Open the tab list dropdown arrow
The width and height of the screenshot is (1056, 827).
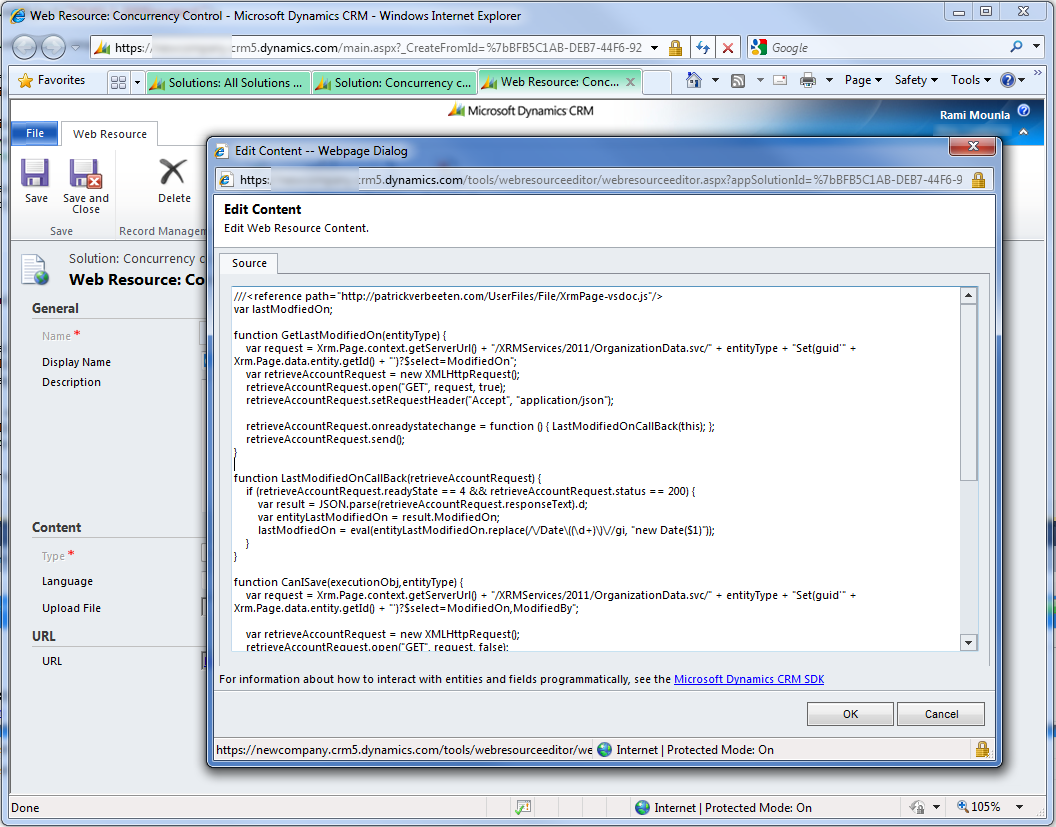tap(137, 82)
